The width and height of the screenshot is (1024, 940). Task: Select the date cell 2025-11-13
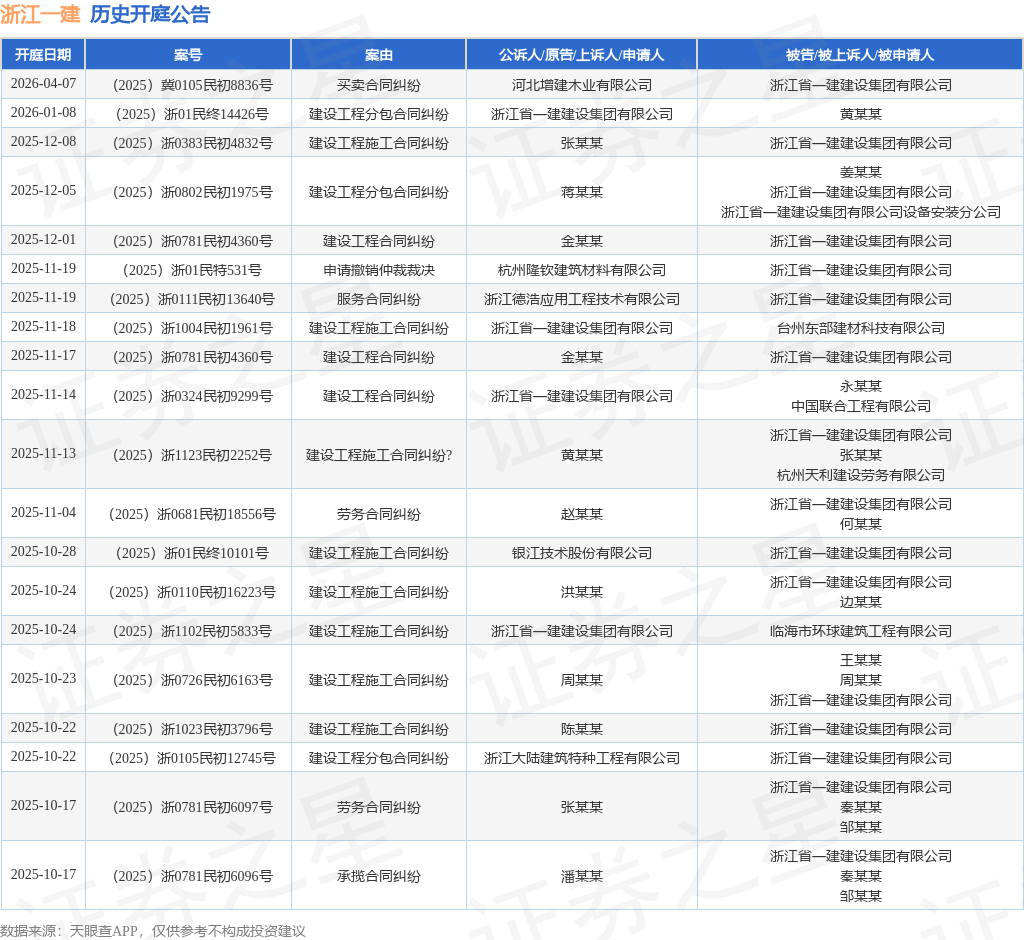(43, 453)
